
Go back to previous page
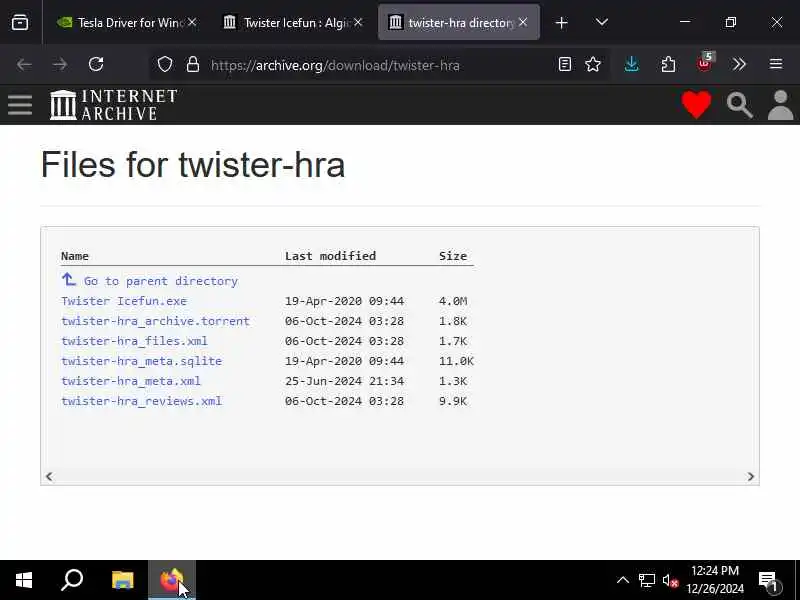(24, 65)
